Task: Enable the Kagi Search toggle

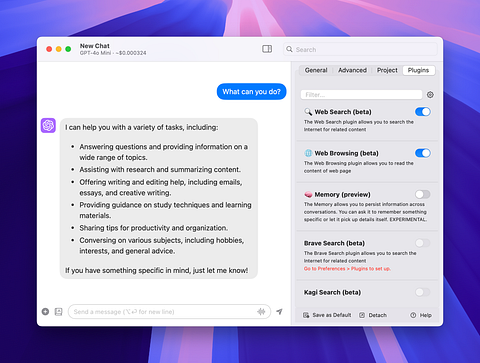Action: pos(423,292)
